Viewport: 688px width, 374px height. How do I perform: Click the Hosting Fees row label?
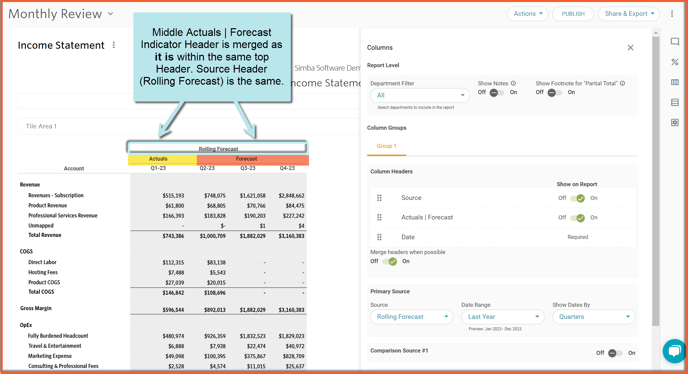click(x=43, y=272)
